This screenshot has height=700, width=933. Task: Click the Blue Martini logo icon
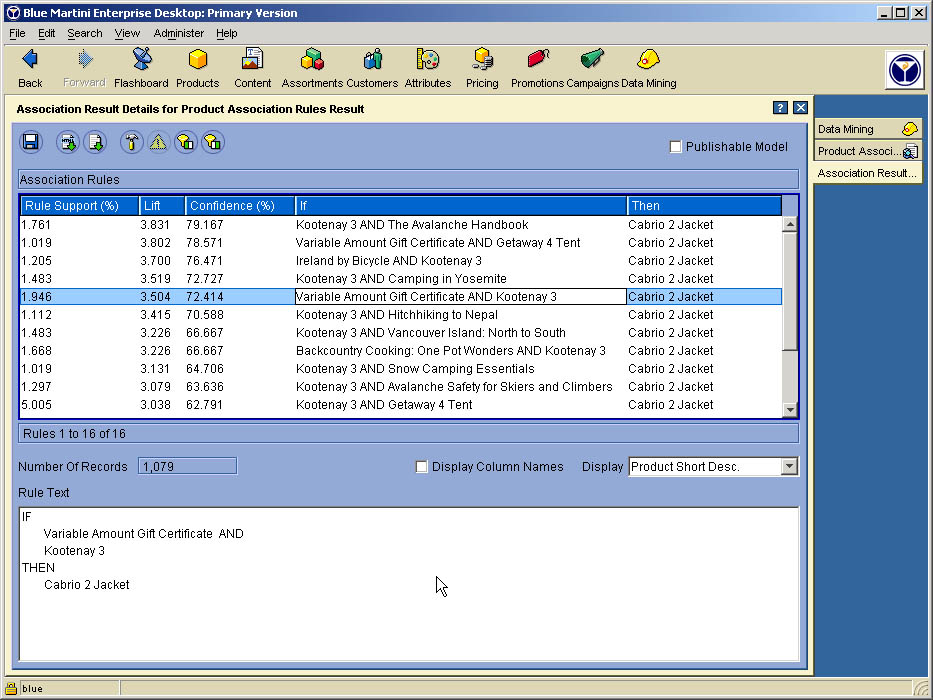point(904,70)
